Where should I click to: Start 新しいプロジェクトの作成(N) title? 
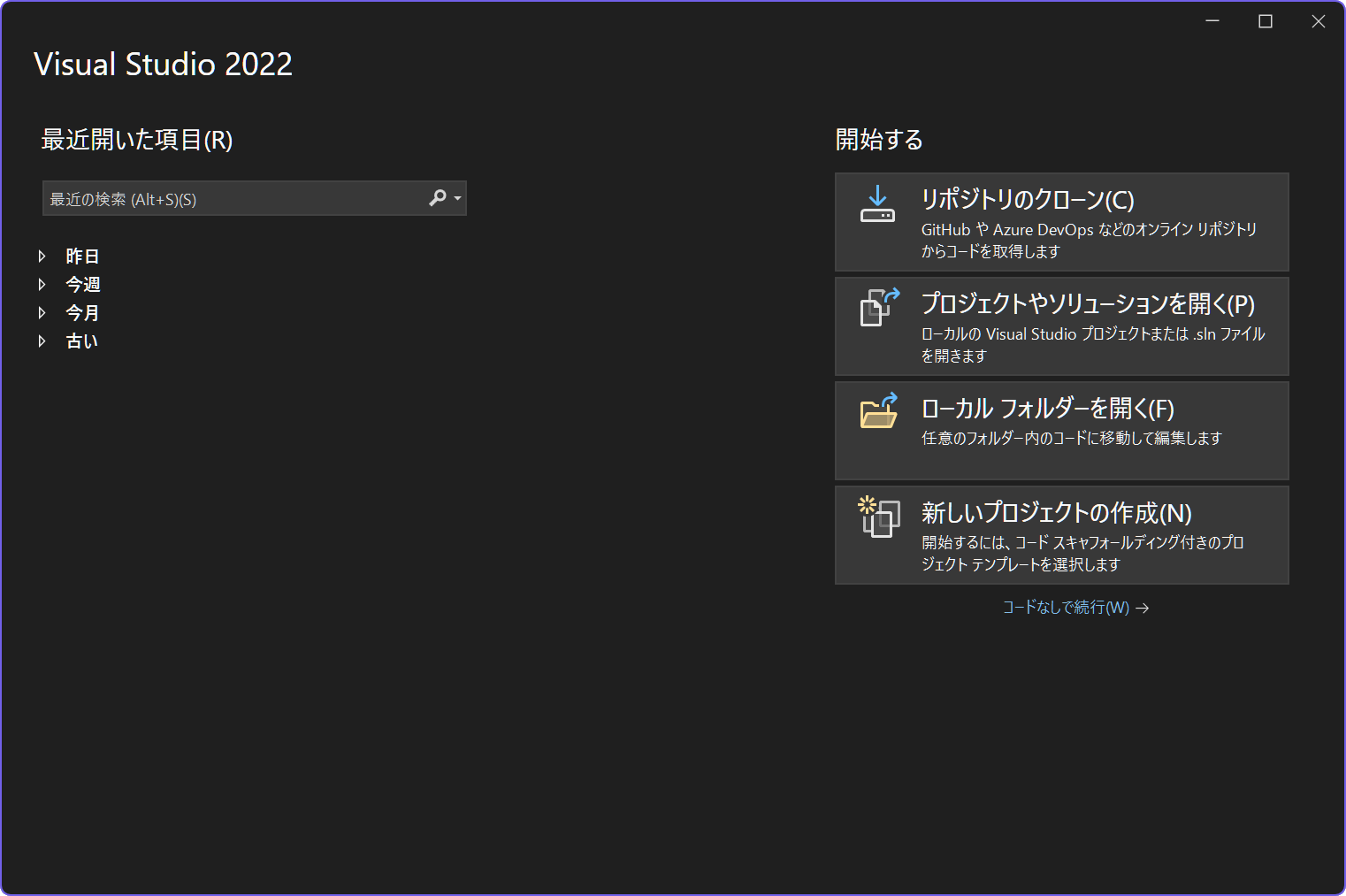1057,513
